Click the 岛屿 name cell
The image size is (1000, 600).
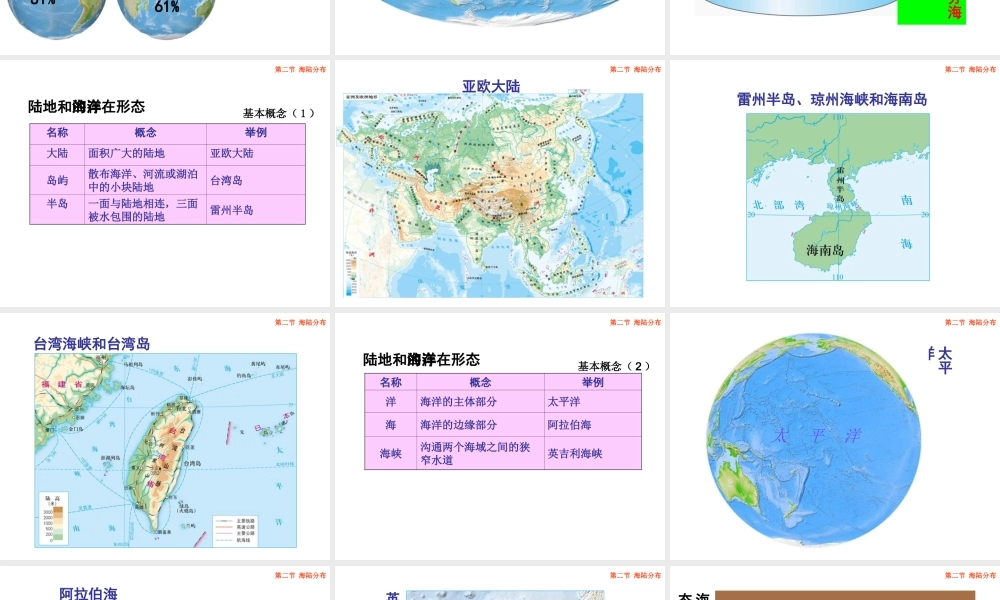pos(57,180)
